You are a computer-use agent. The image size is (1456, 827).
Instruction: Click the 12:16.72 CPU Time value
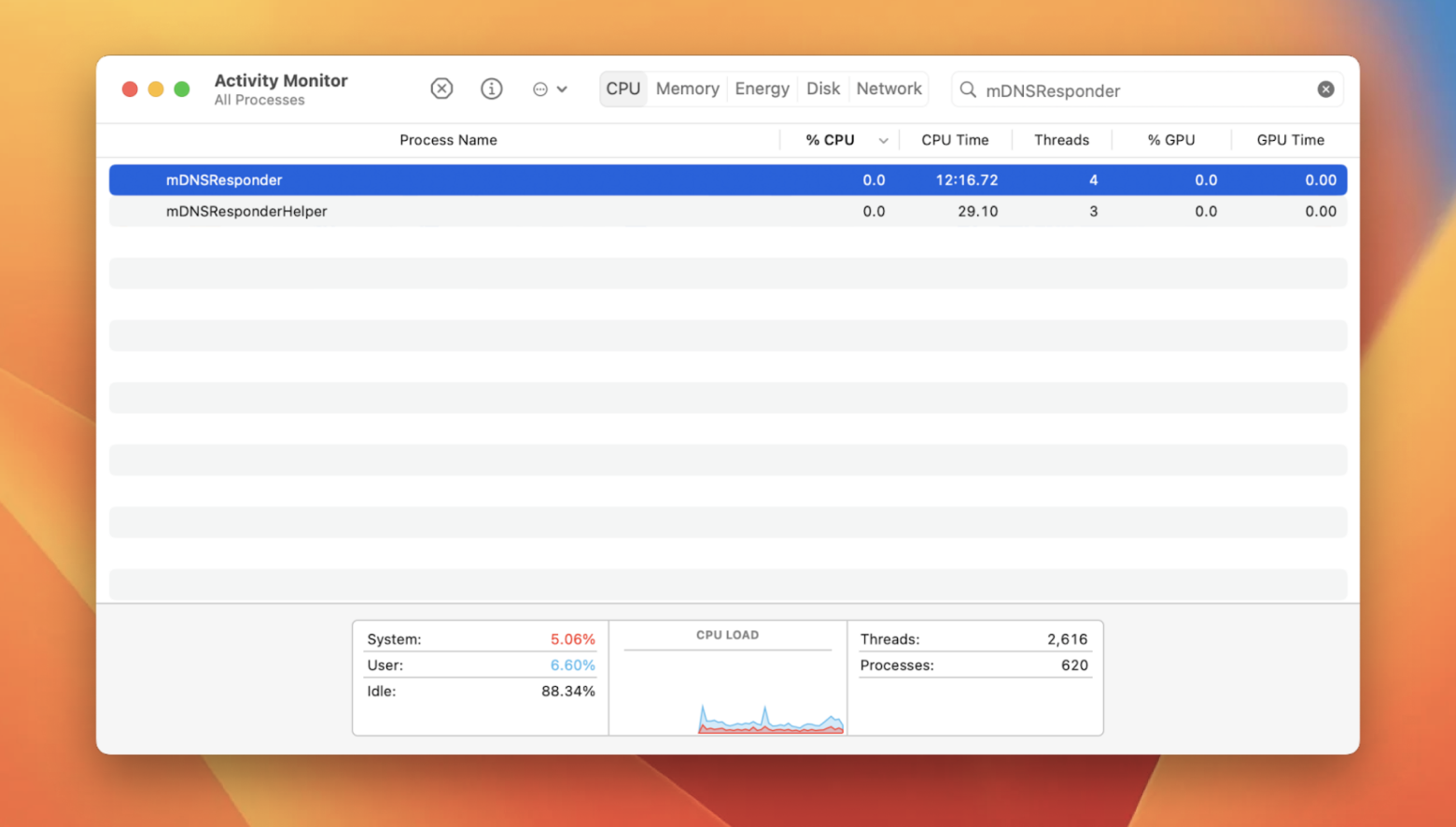click(967, 180)
